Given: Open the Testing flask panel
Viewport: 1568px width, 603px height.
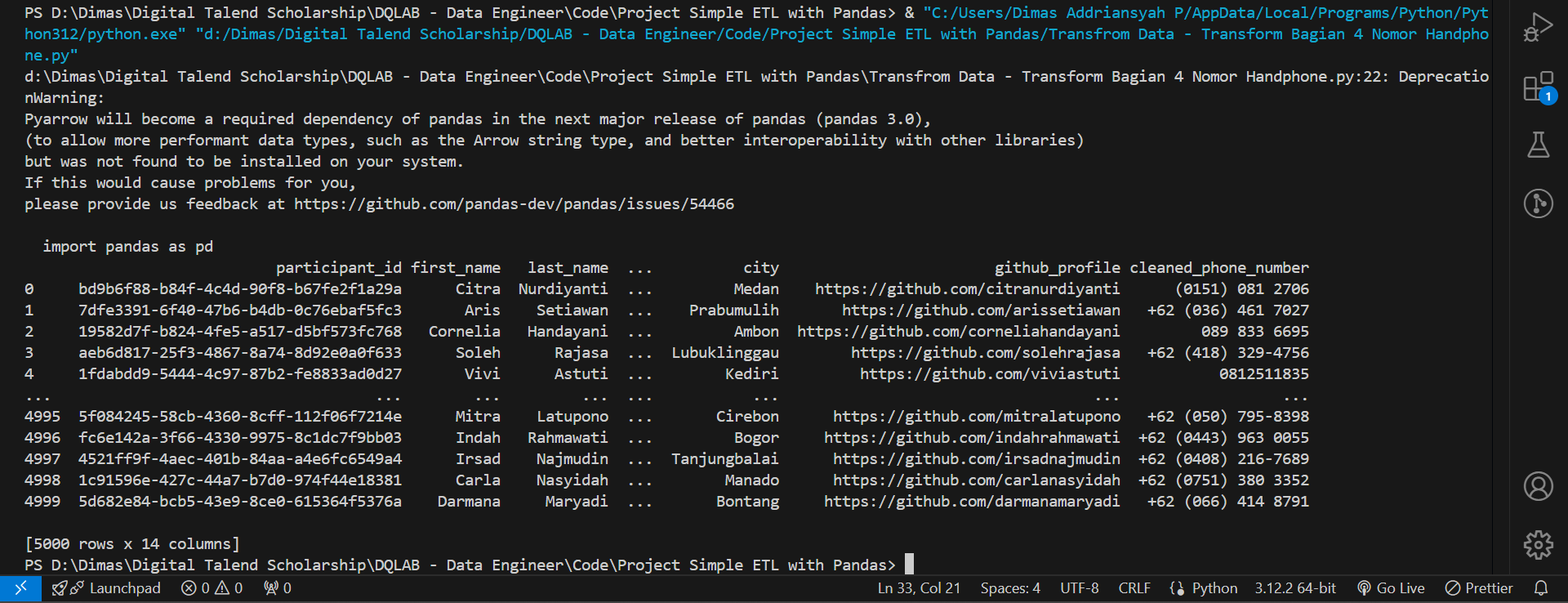Looking at the screenshot, I should coord(1538,145).
